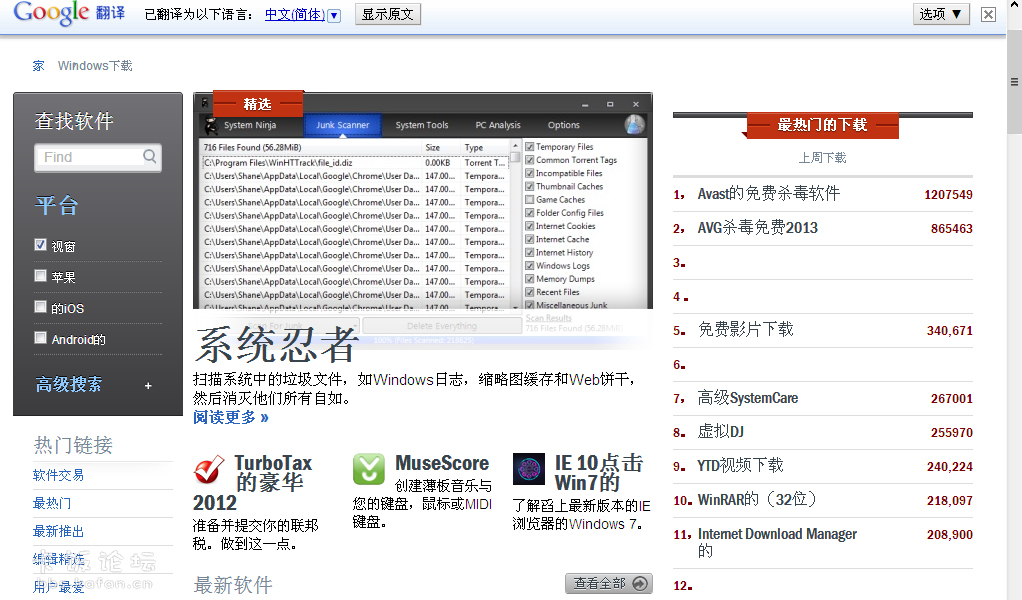Enable the Android的 platform checkbox

pos(41,338)
